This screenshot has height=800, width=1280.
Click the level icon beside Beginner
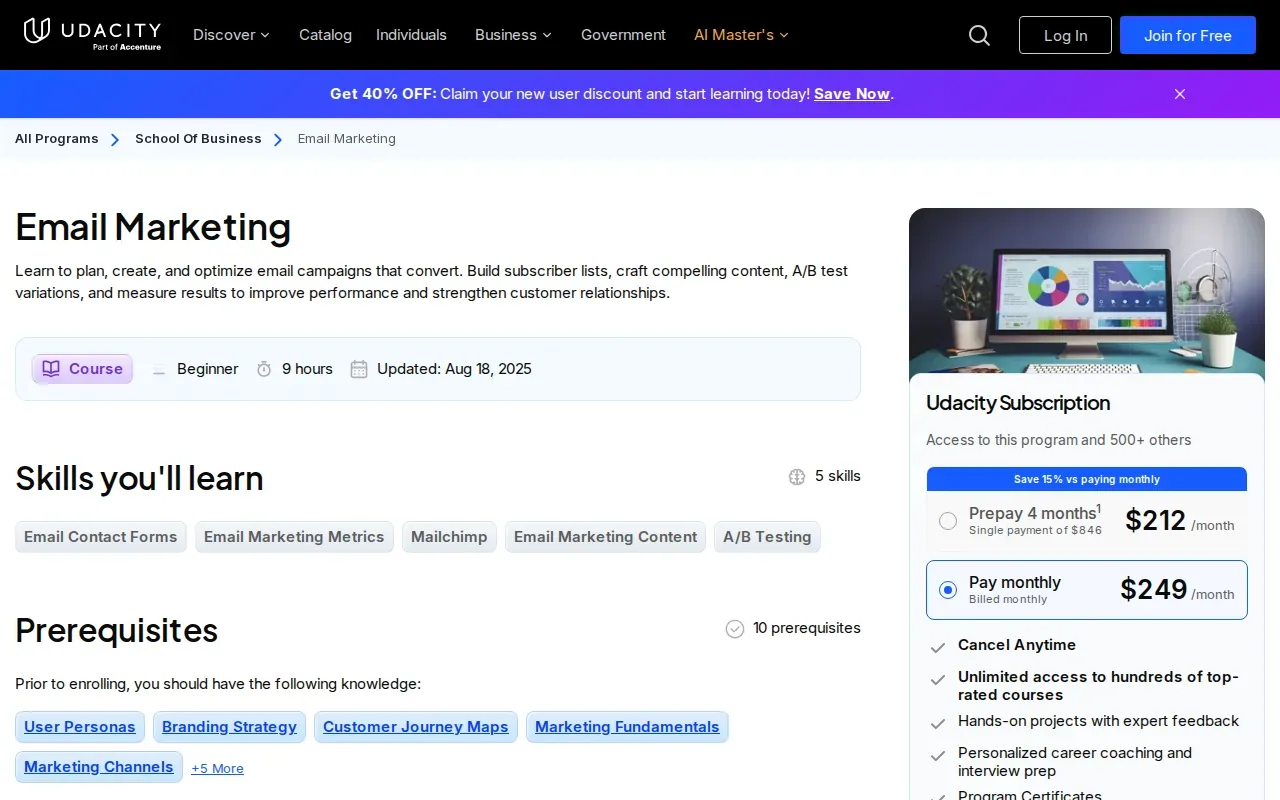click(159, 370)
